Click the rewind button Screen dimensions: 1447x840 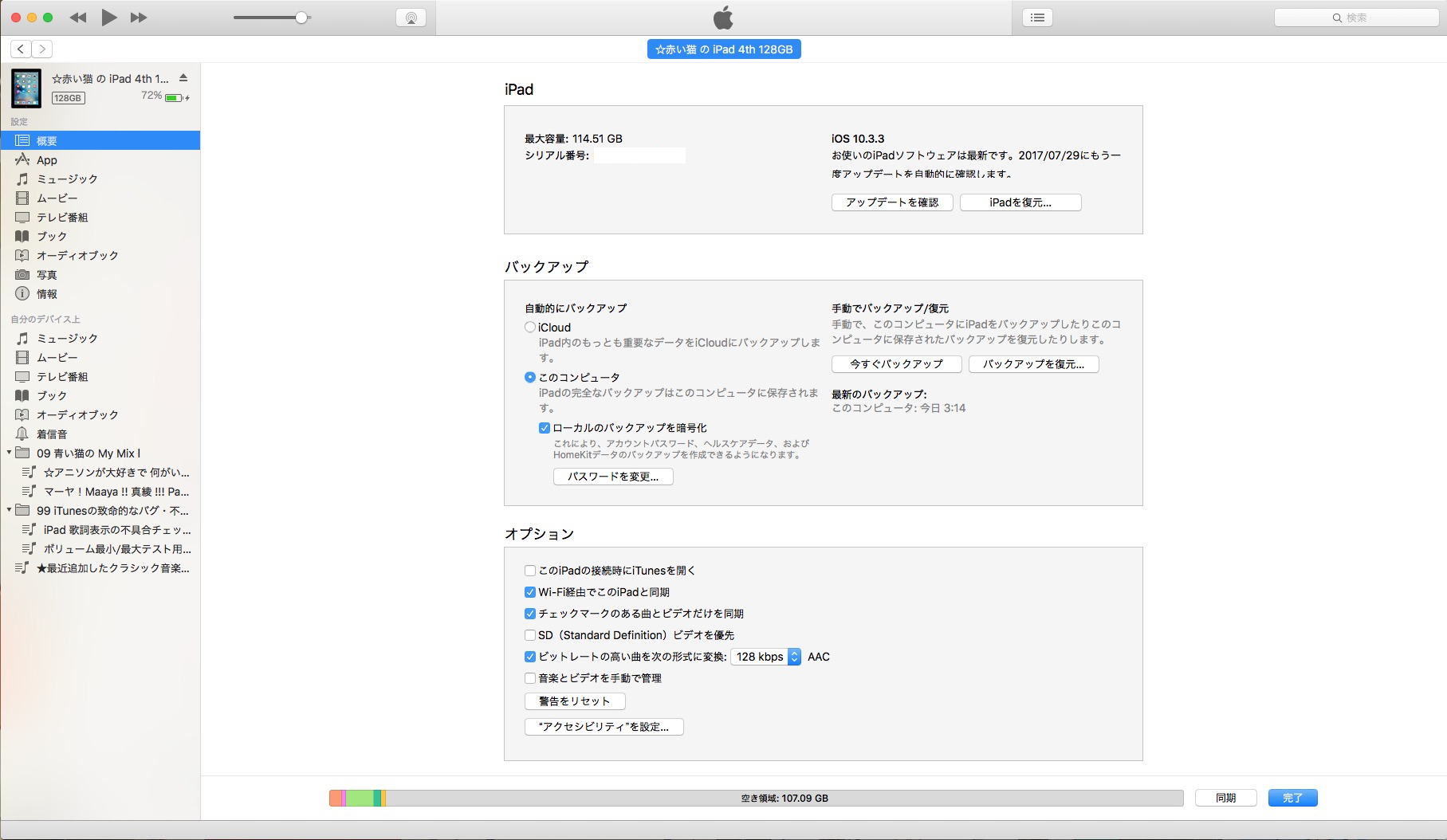[78, 18]
